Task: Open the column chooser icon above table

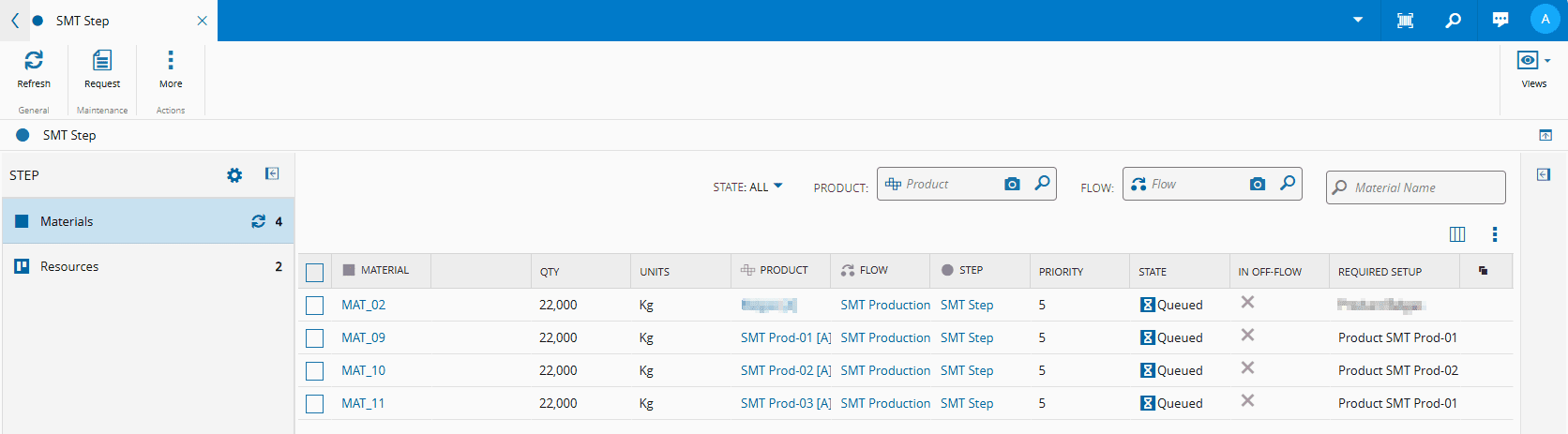Action: pyautogui.click(x=1457, y=234)
